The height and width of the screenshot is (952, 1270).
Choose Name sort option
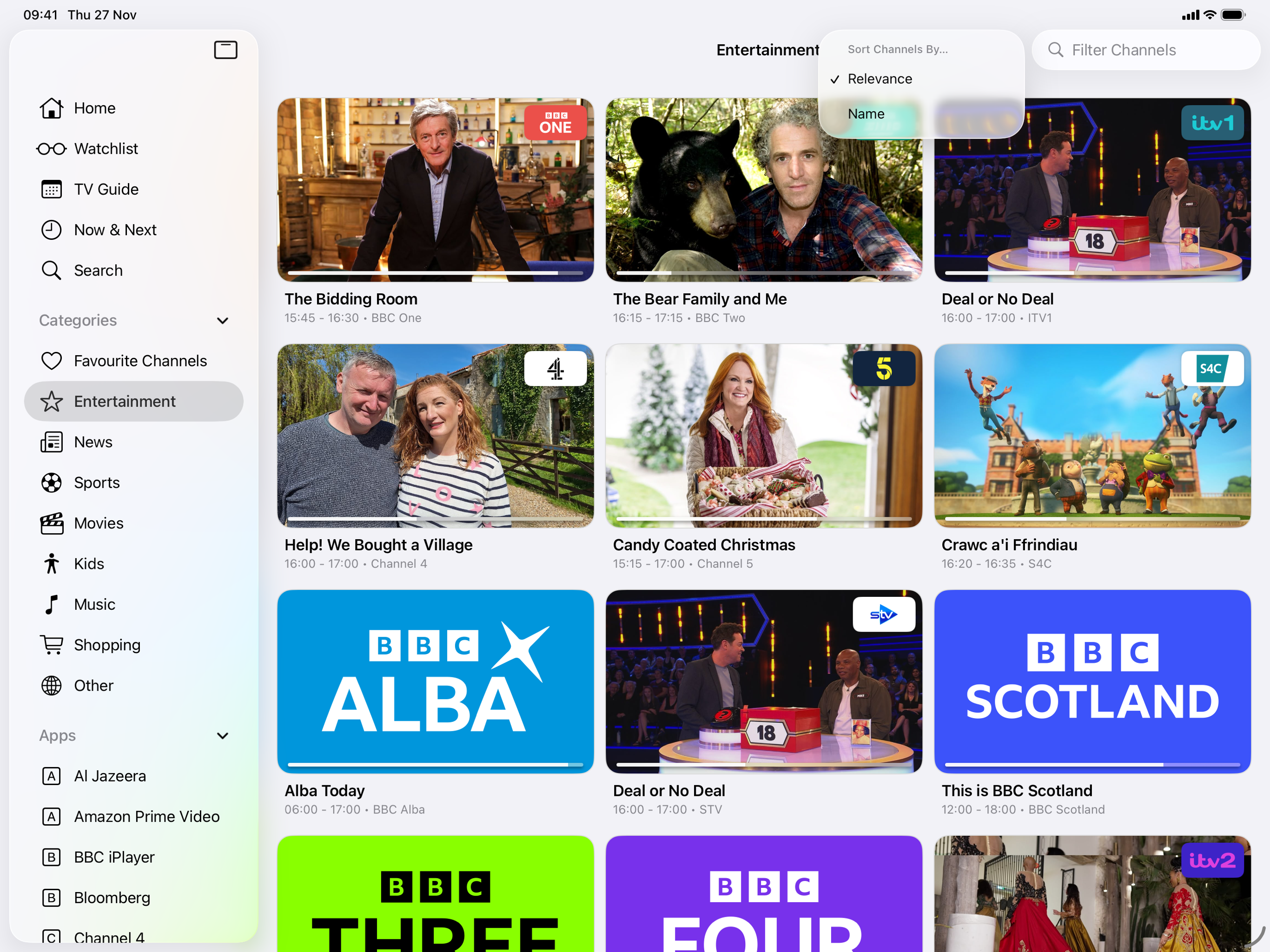click(x=866, y=114)
